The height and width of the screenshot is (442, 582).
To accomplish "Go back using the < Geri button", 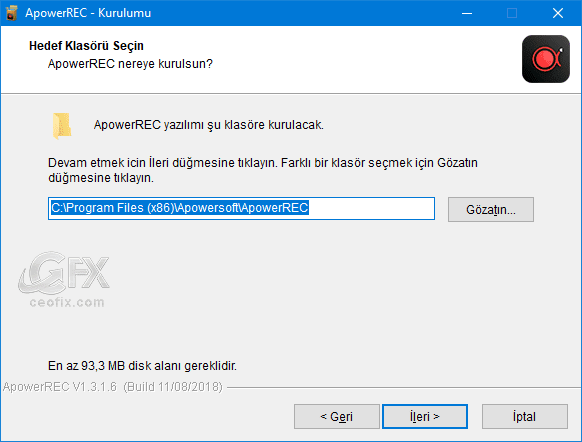I will 337,416.
